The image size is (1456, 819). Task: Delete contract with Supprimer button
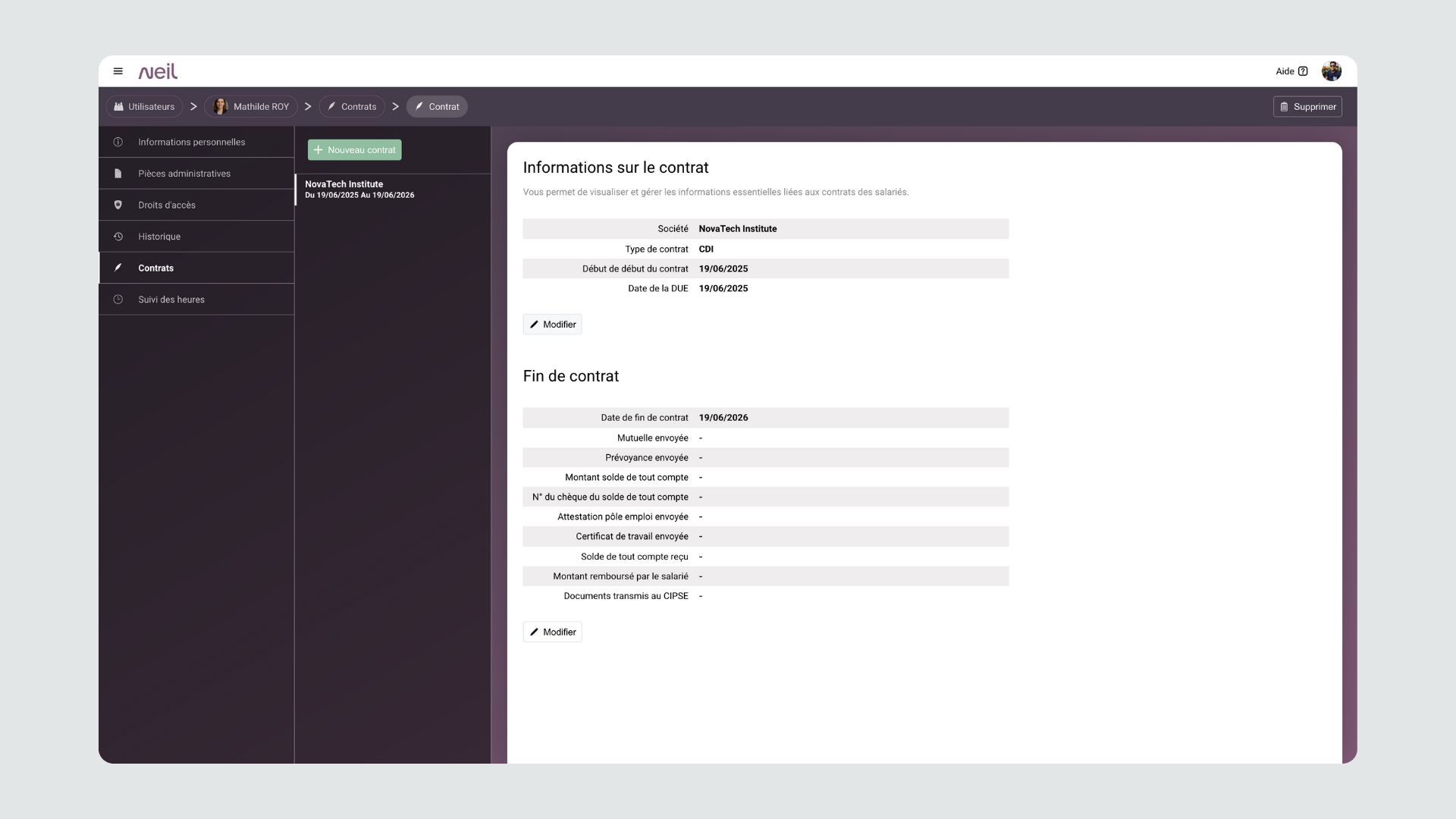click(1307, 107)
